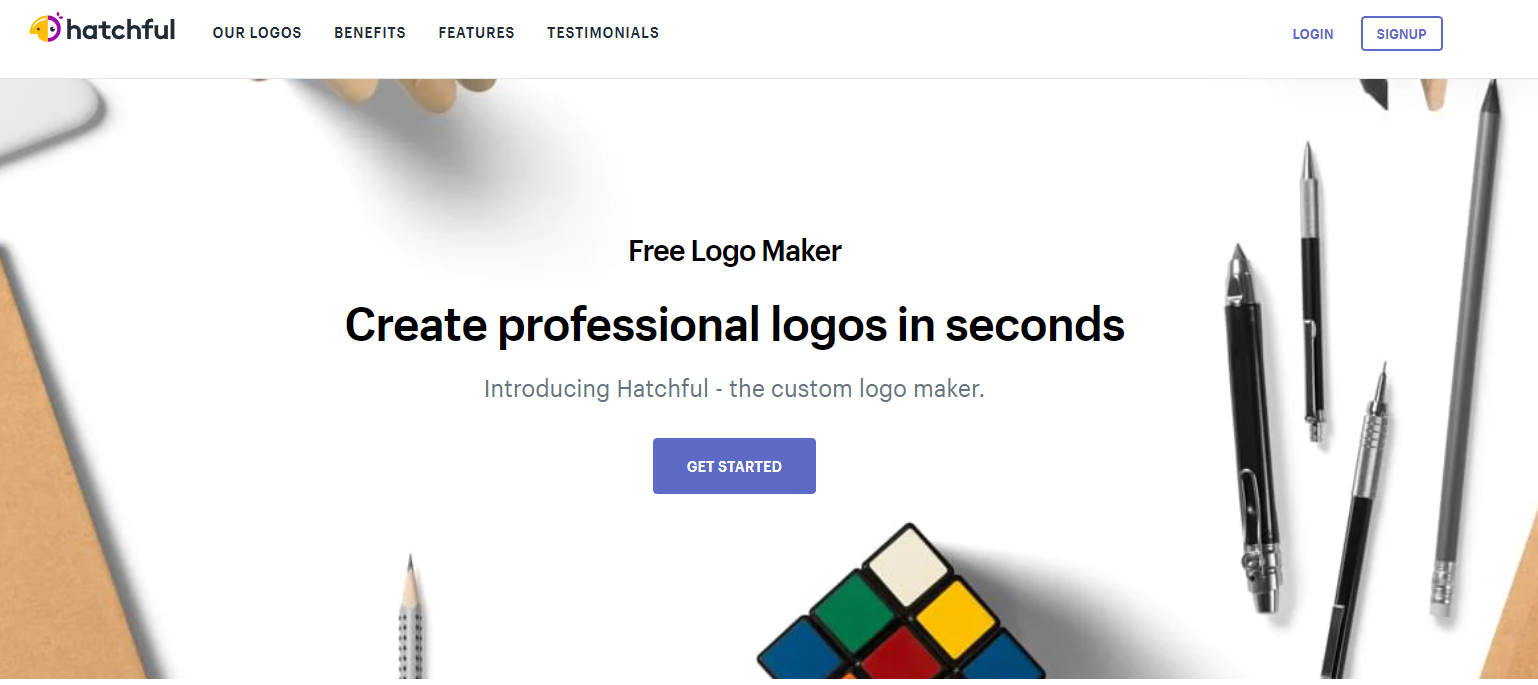Viewport: 1538px width, 685px height.
Task: Click the gray pencil with eraser at the right
Action: coord(1467,348)
